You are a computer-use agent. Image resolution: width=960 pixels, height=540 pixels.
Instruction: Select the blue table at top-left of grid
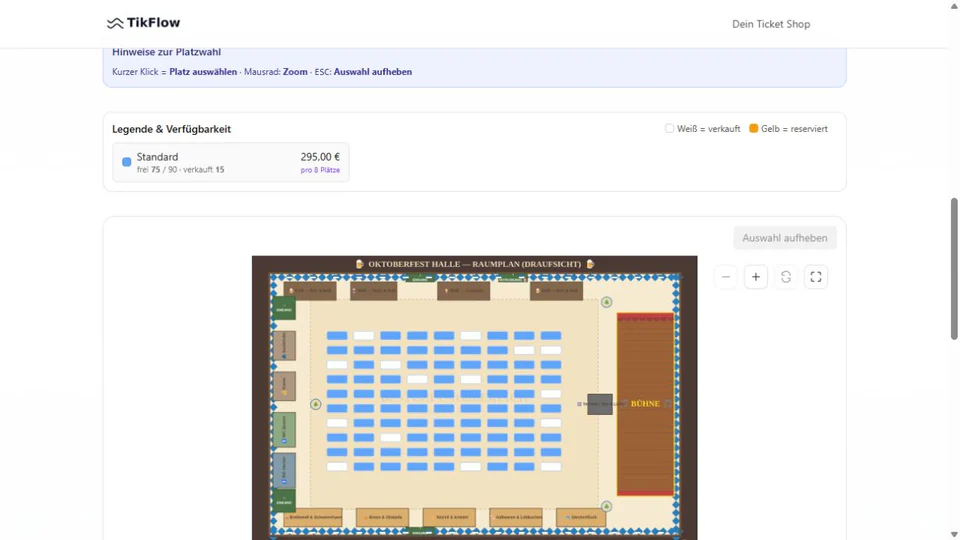[337, 336]
